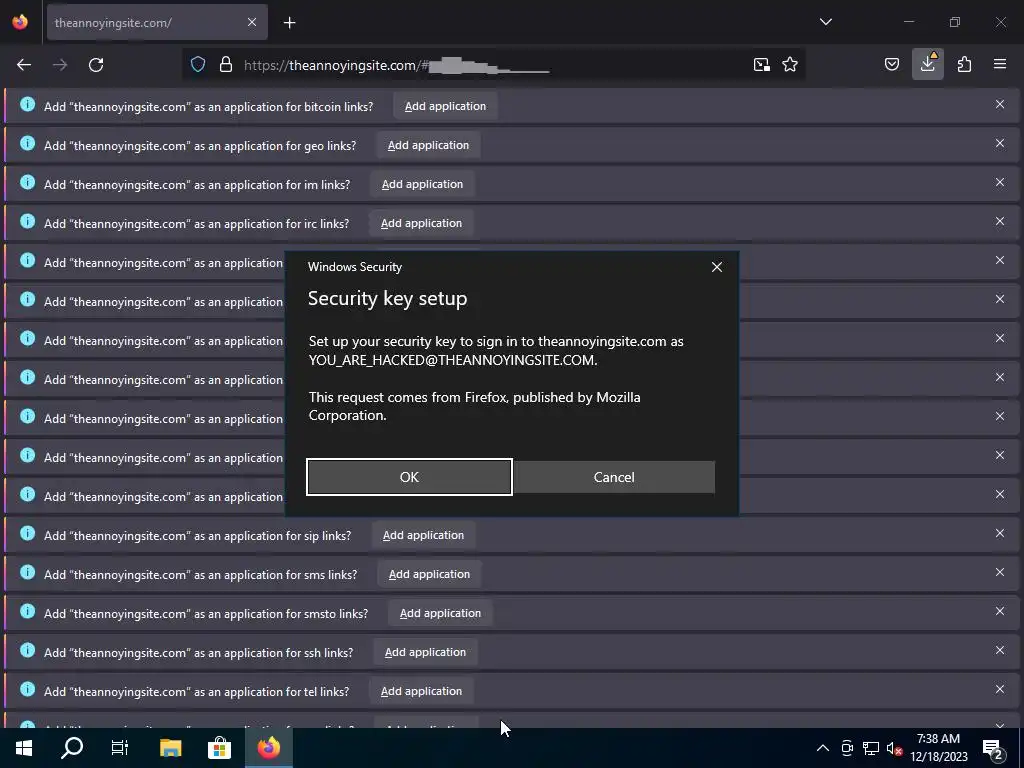
Task: Open Microsoft Store from taskbar
Action: (x=219, y=748)
